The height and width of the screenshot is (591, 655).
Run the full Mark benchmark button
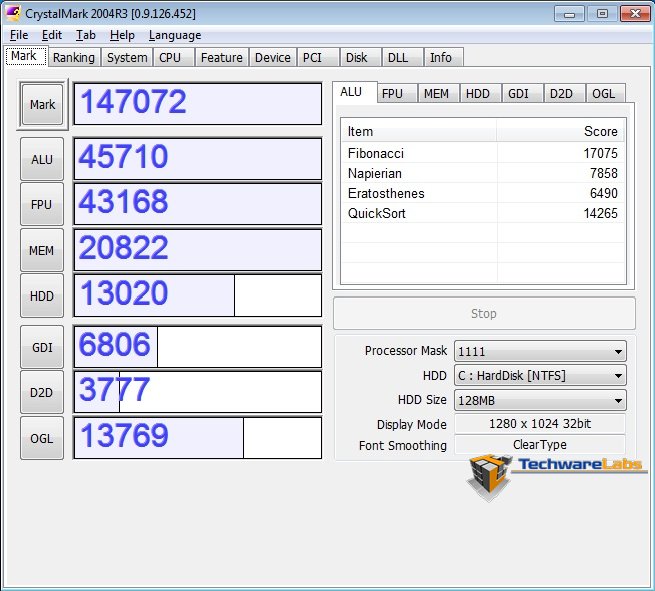coord(42,104)
